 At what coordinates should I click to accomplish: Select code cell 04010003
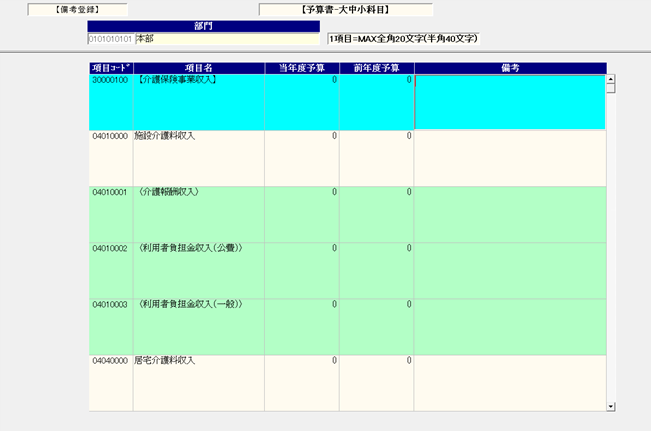[x=111, y=327]
